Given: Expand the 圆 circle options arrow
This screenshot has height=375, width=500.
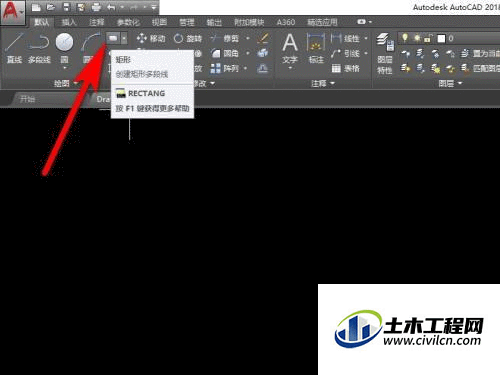Looking at the screenshot, I should [x=65, y=68].
